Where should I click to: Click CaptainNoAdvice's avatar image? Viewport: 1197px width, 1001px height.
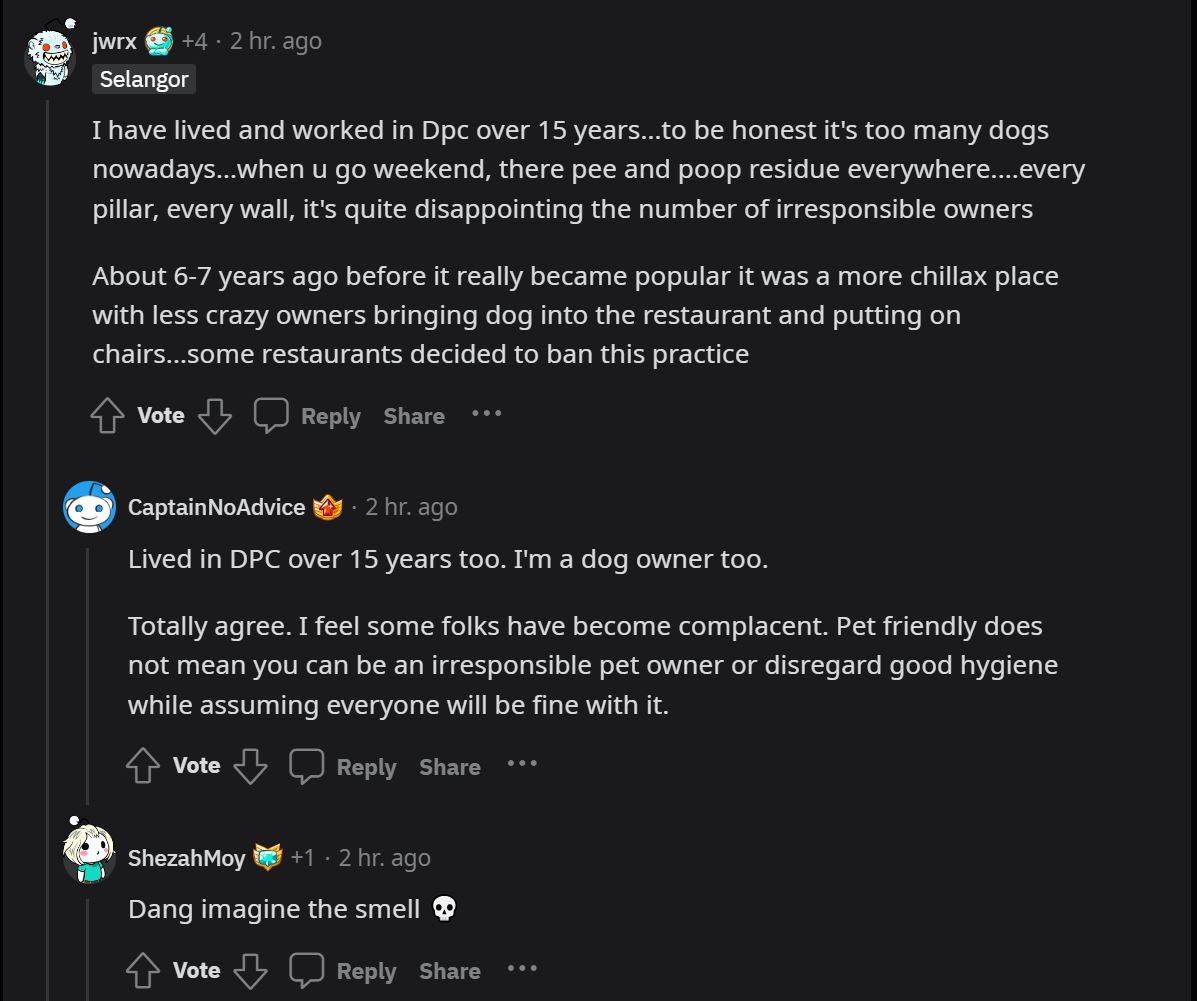point(90,507)
